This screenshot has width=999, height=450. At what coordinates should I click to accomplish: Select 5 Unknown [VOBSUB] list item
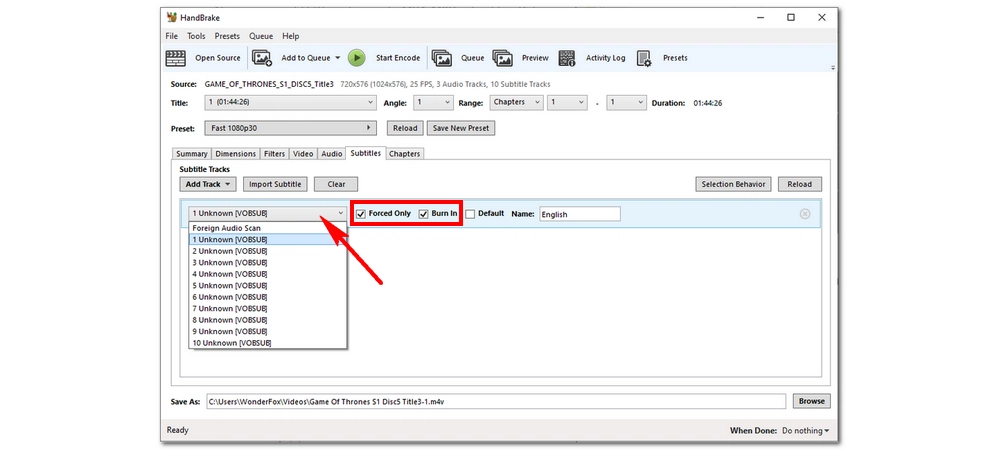click(268, 286)
